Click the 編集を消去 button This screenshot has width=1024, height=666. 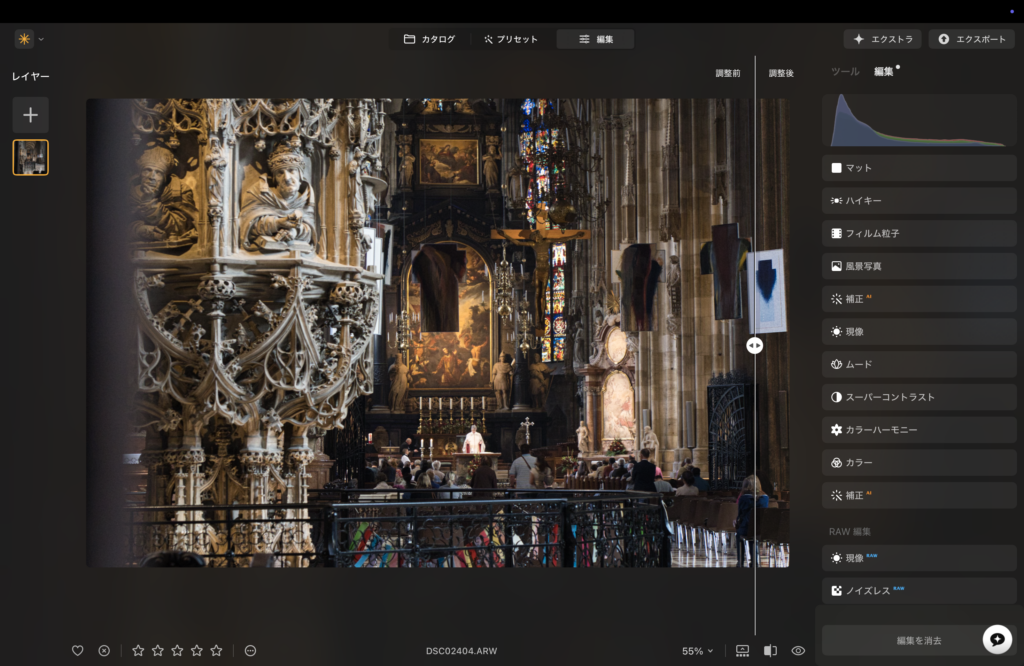click(x=919, y=641)
